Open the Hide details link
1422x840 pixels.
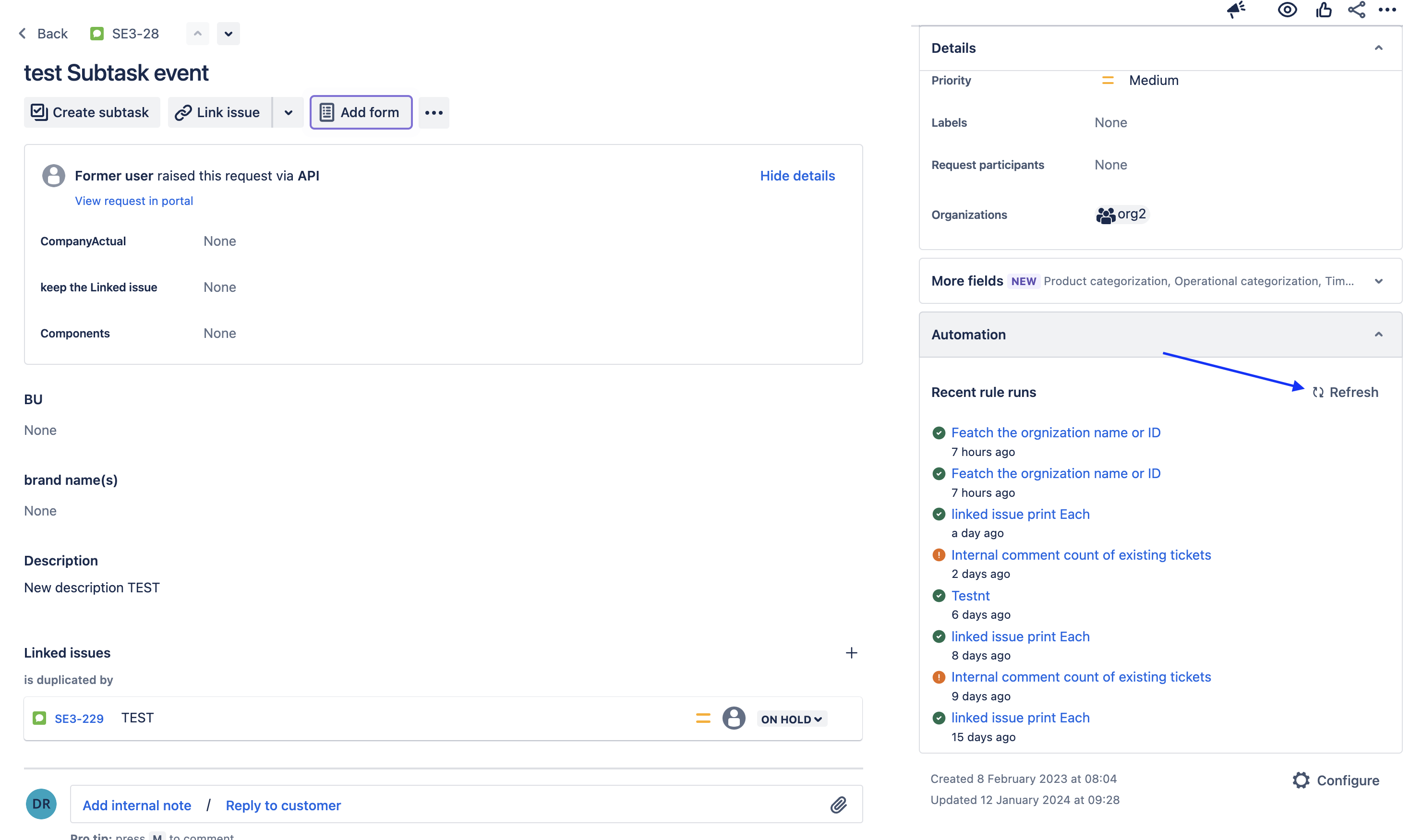click(x=797, y=176)
